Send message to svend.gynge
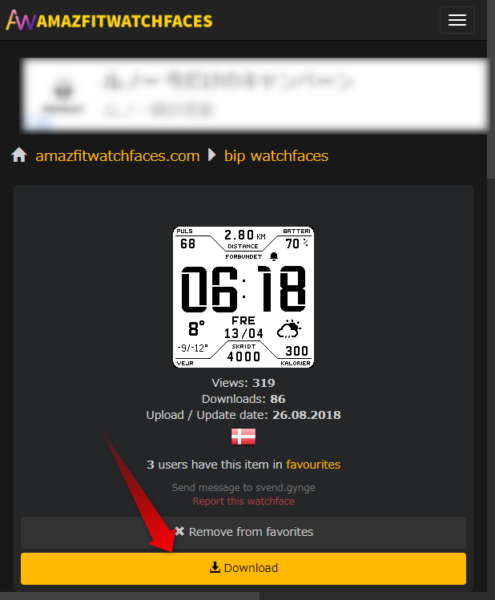Image resolution: width=495 pixels, height=600 pixels. (x=243, y=488)
